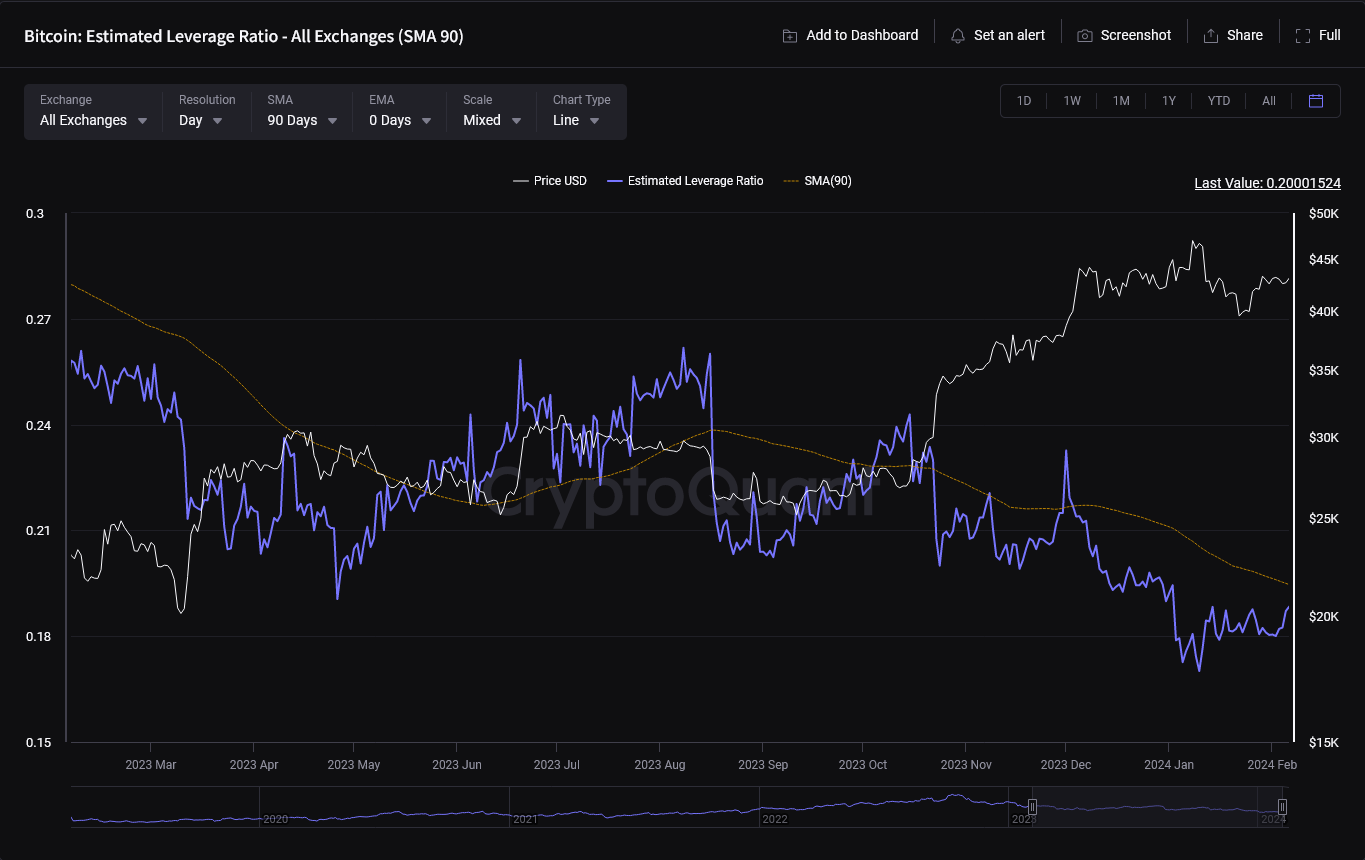The width and height of the screenshot is (1365, 860).
Task: Click 2021 in the range navigator
Action: click(x=526, y=819)
